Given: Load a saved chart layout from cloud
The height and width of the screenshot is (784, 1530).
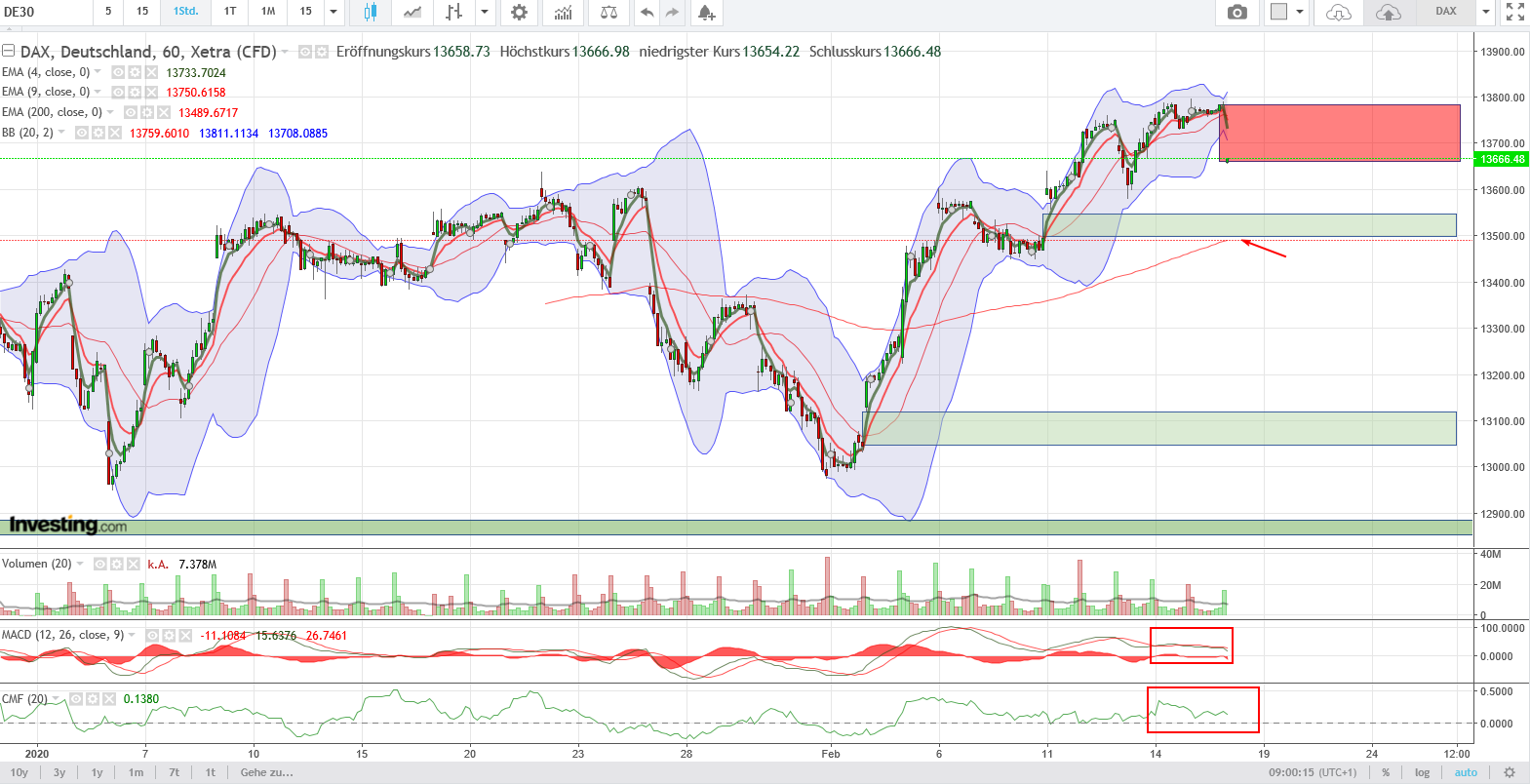Looking at the screenshot, I should [1339, 12].
